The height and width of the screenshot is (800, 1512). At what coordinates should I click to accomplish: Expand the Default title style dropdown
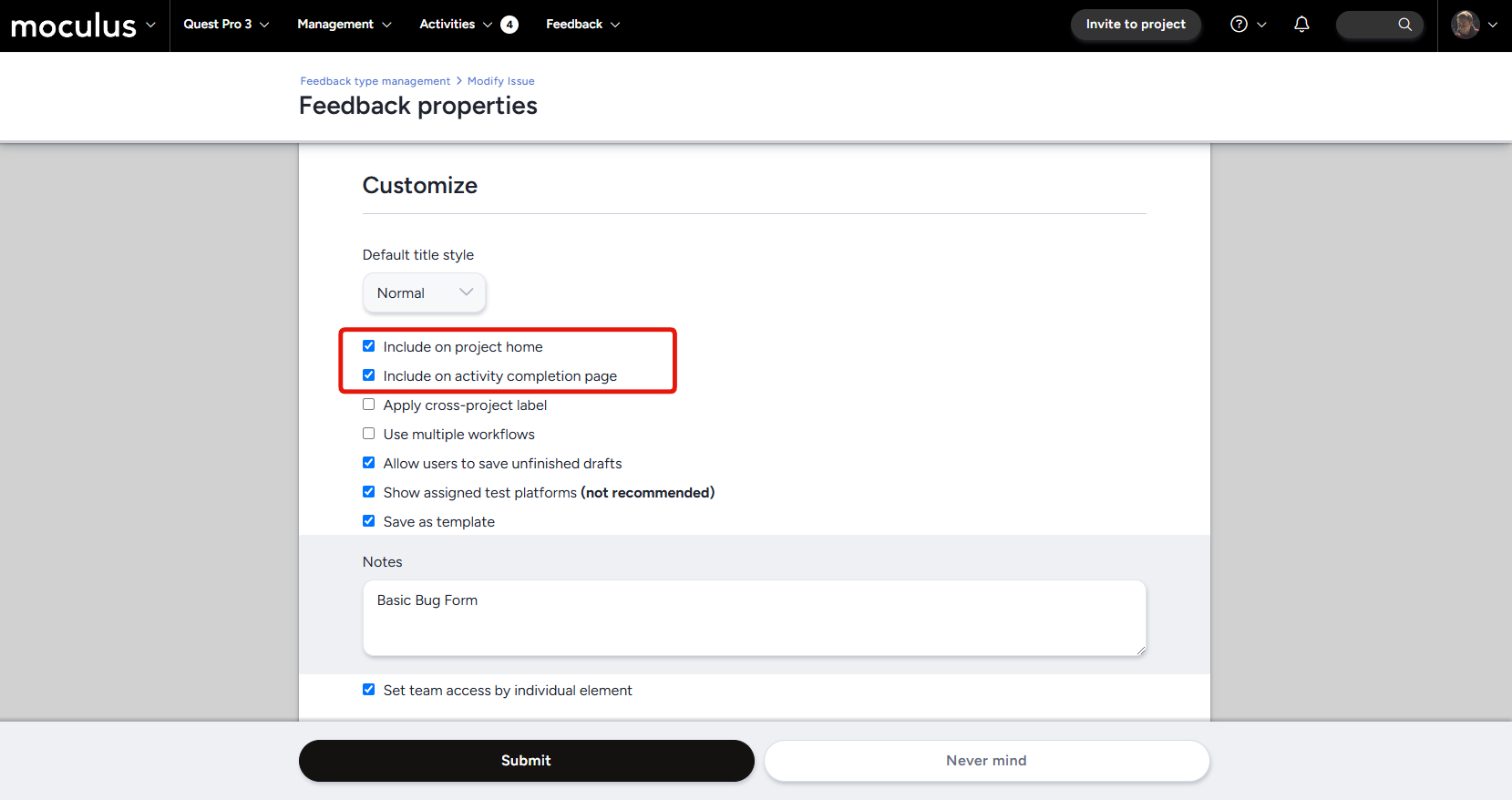coord(424,293)
